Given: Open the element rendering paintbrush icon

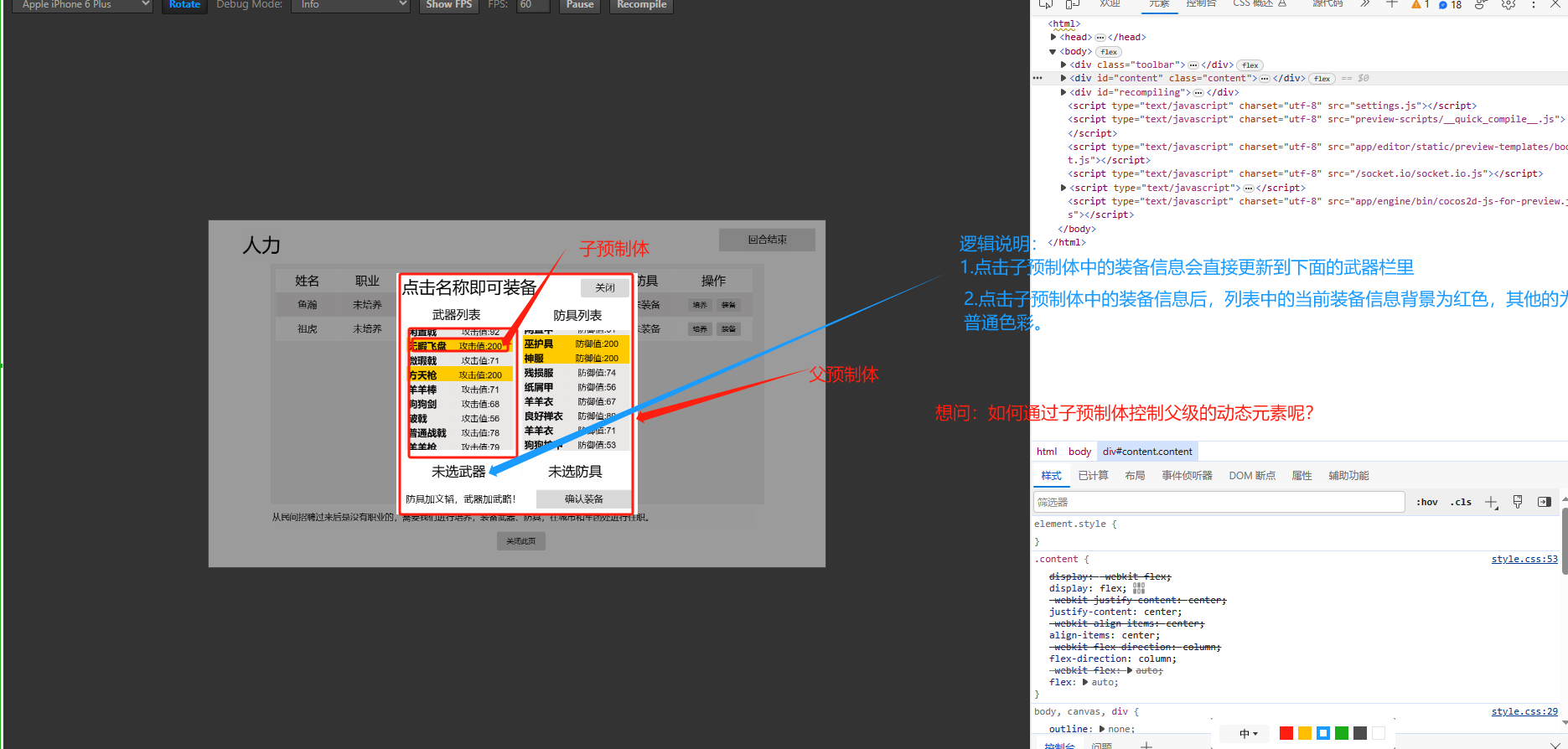Looking at the screenshot, I should pos(1518,502).
